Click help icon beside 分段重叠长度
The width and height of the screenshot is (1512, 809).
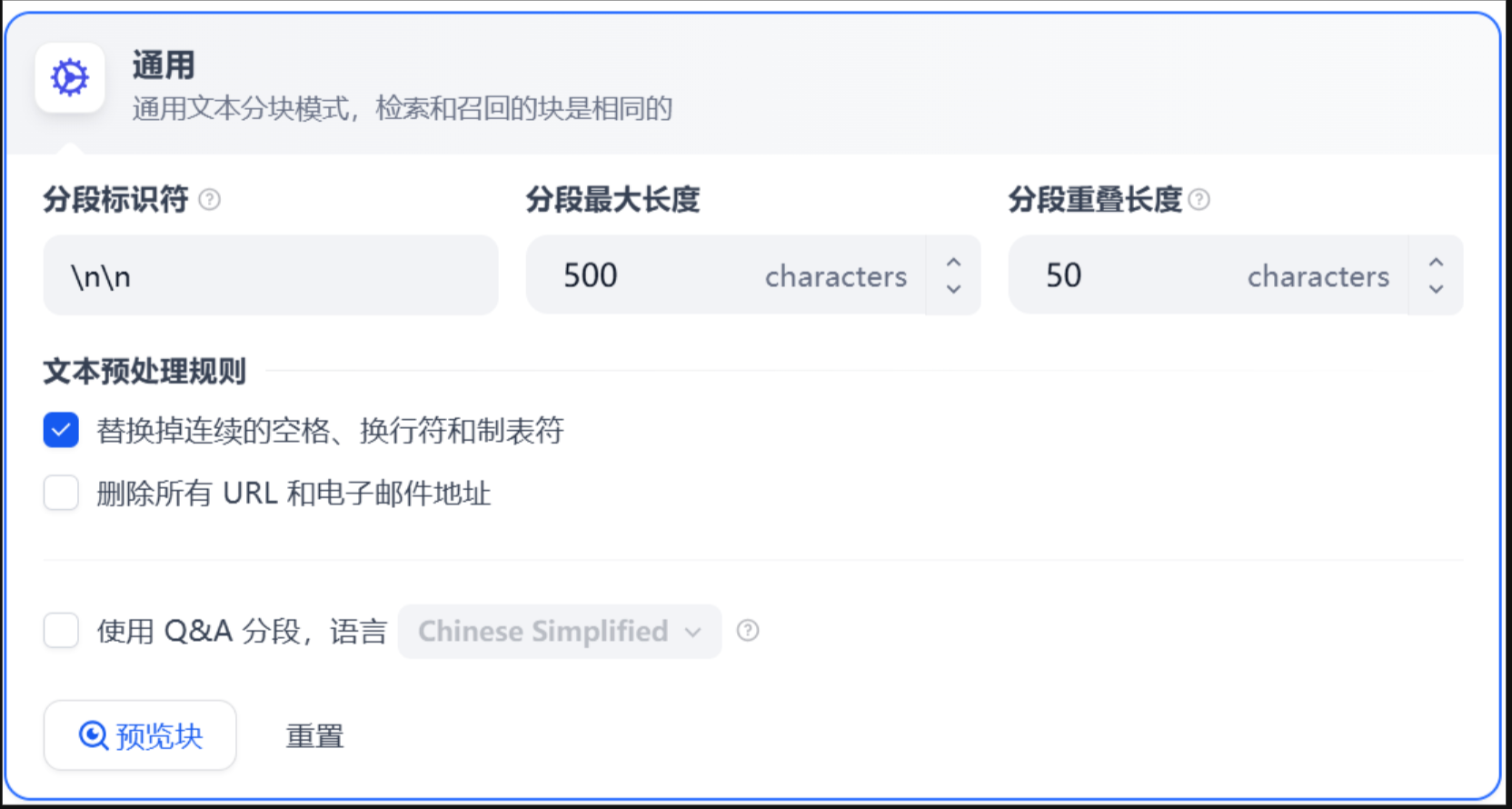point(1199,199)
